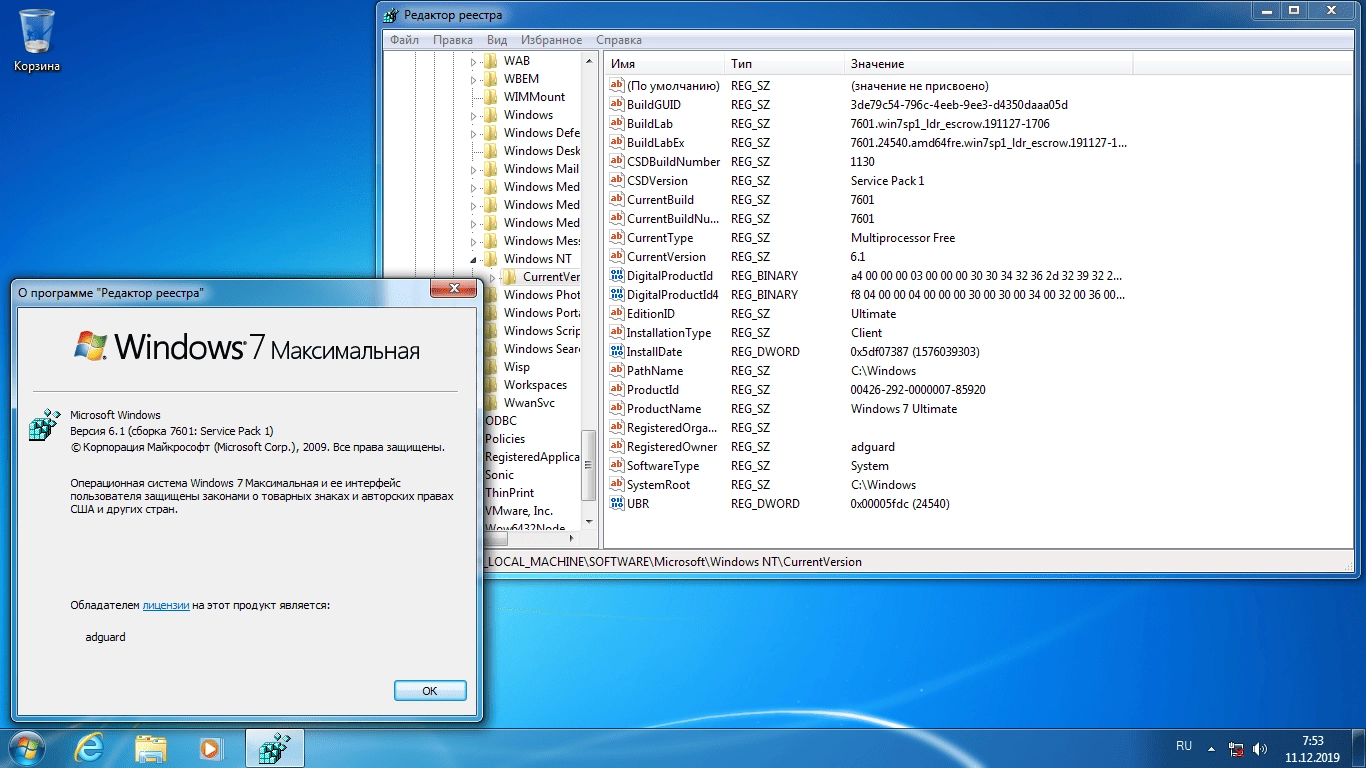Click the binary icon of DigitalProductId value
Image resolution: width=1366 pixels, height=768 pixels.
[x=617, y=276]
